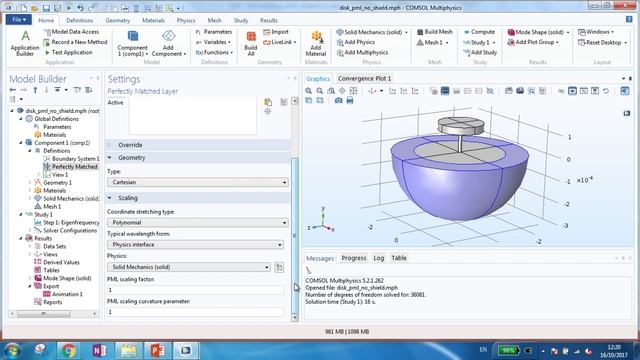Click the Active selection list box
Screen dimensions: 640x360
tap(193, 116)
